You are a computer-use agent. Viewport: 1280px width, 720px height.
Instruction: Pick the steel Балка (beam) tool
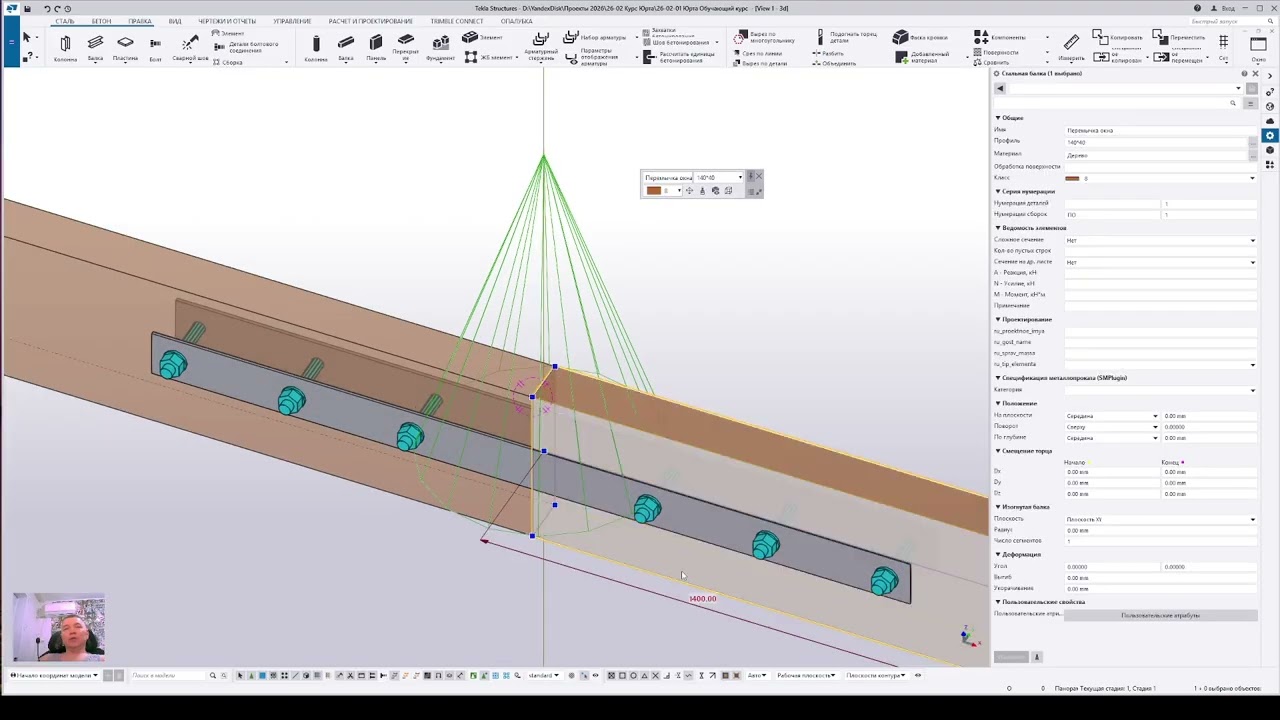[95, 47]
